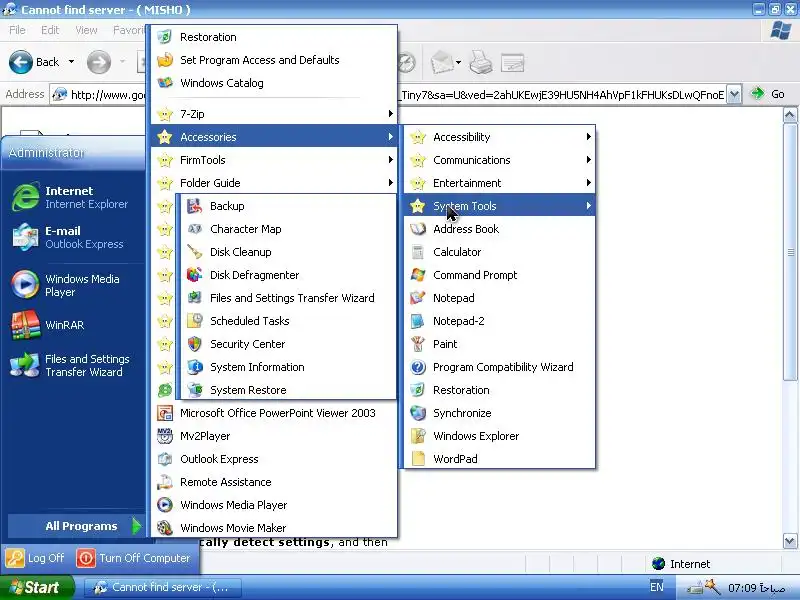Expand the Accessibility submenu

click(500, 137)
